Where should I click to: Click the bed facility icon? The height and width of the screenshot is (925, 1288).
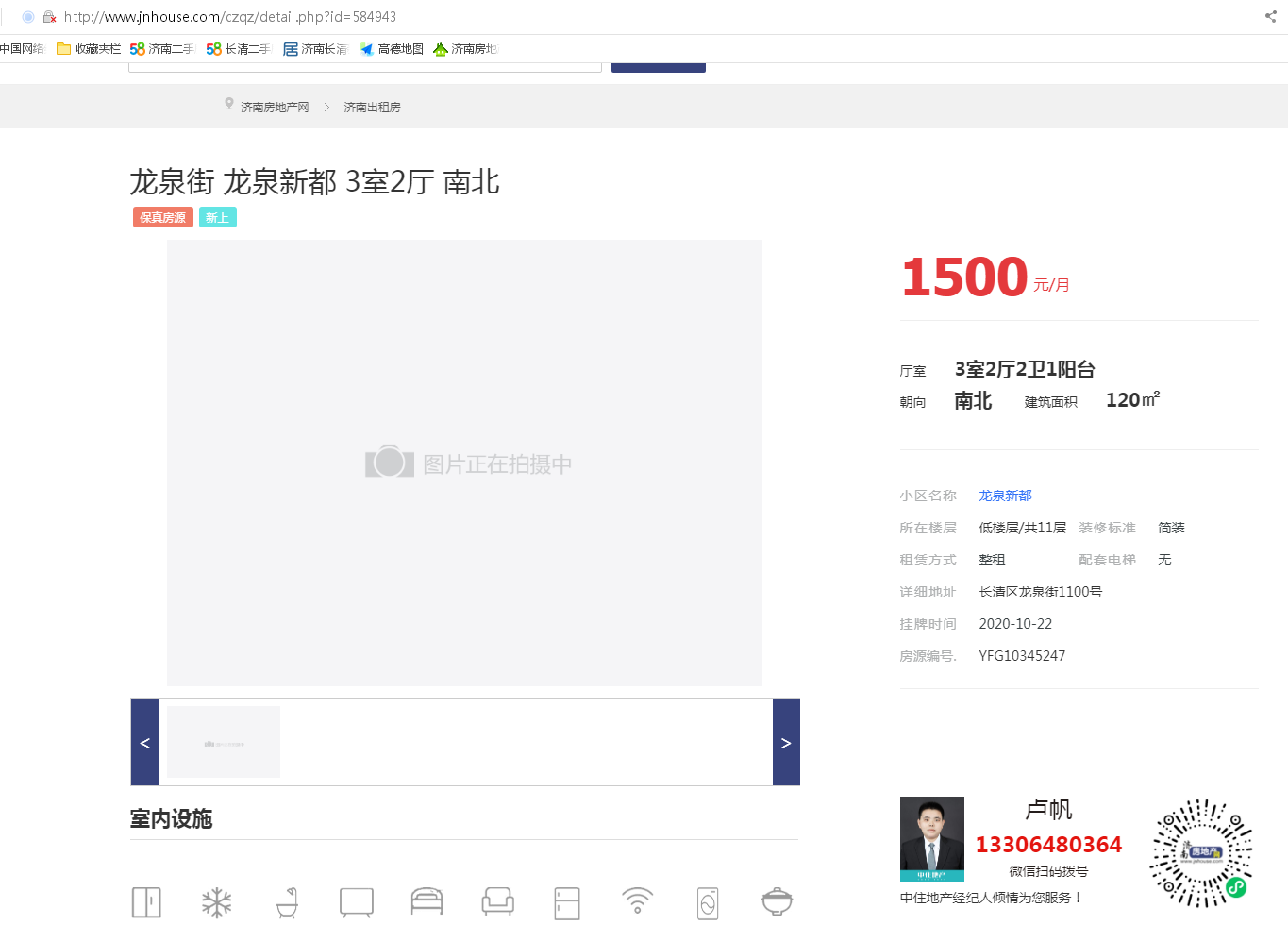pyautogui.click(x=427, y=902)
